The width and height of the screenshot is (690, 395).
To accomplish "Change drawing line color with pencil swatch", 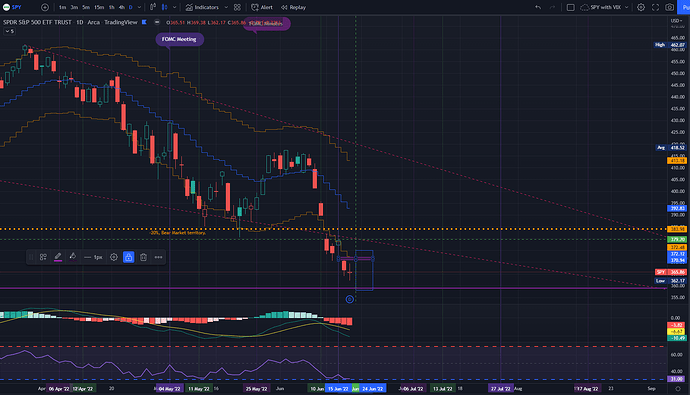I will click(x=58, y=257).
